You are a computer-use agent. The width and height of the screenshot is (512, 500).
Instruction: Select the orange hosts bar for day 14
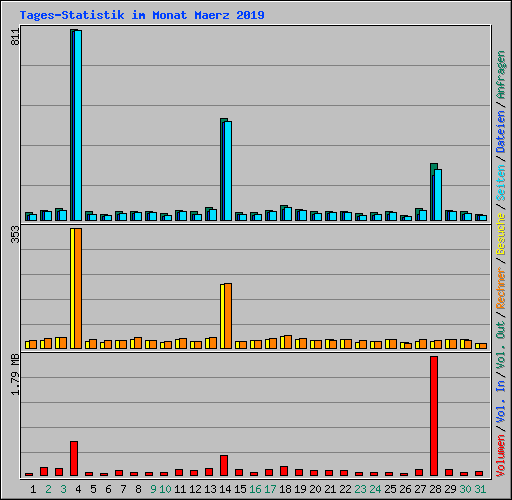(228, 316)
